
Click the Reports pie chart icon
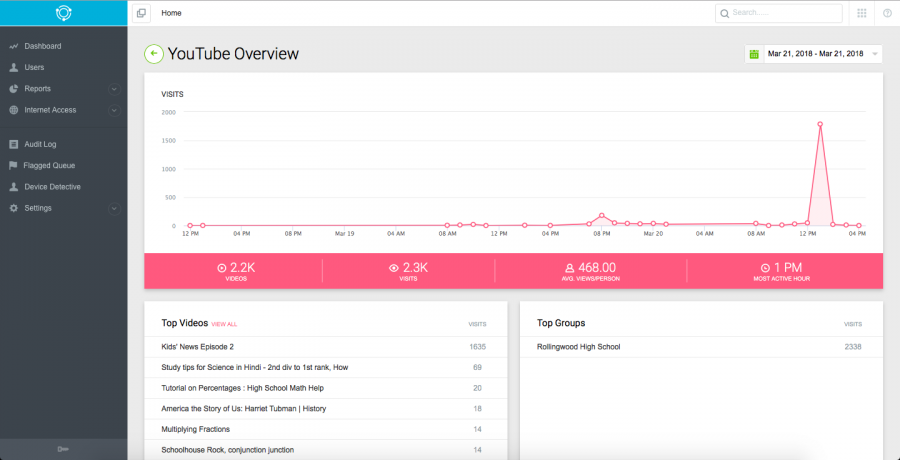point(14,89)
